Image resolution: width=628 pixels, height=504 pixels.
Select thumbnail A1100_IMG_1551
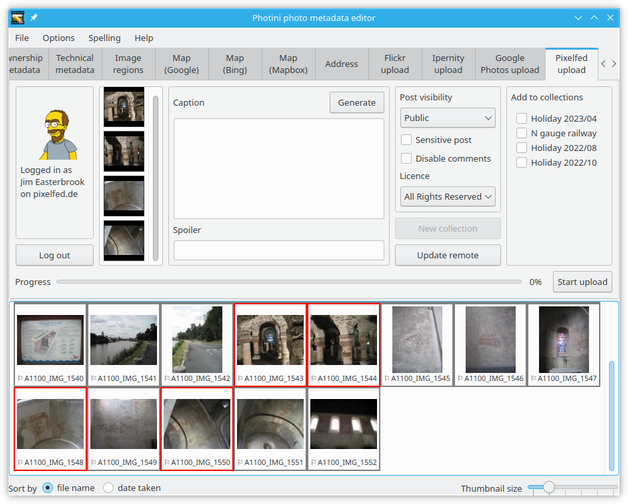(x=270, y=429)
